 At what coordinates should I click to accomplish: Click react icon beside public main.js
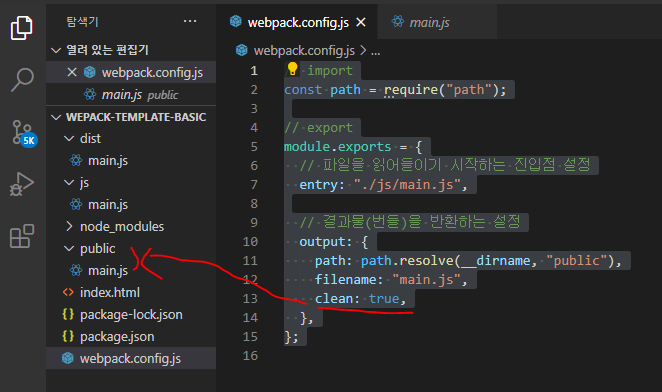click(x=76, y=270)
